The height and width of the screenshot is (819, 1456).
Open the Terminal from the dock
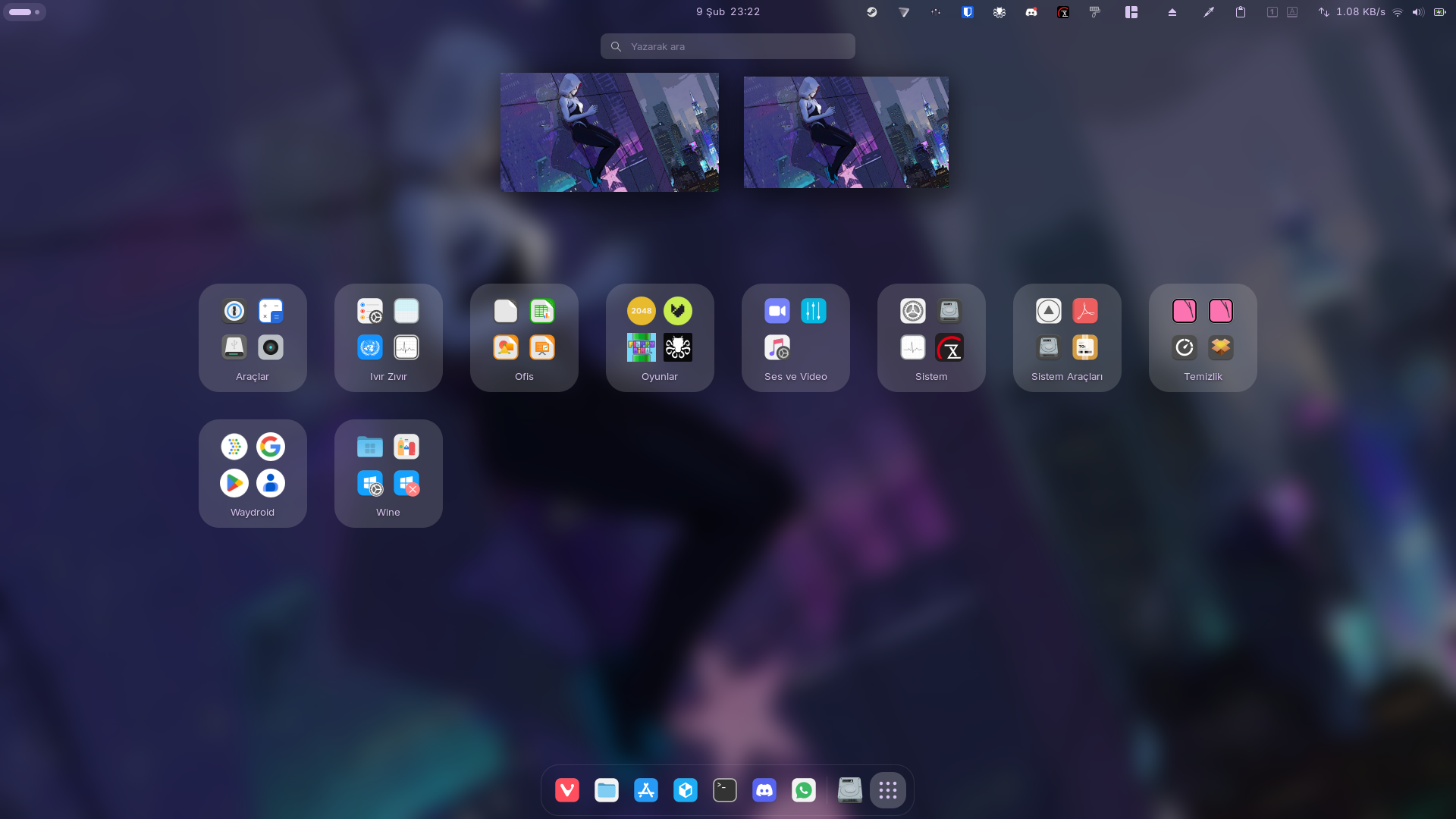725,790
